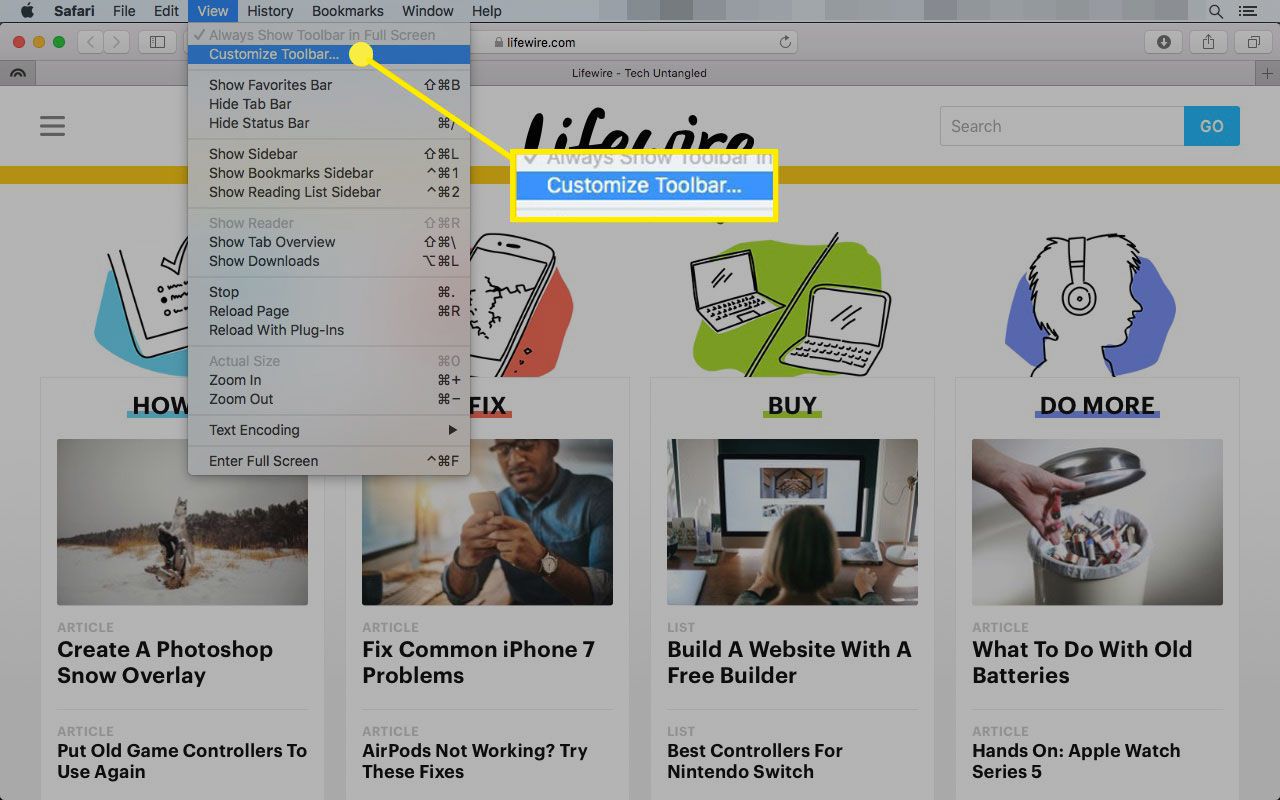This screenshot has width=1280, height=800.
Task: Open the Bookmarks menu
Action: click(347, 11)
